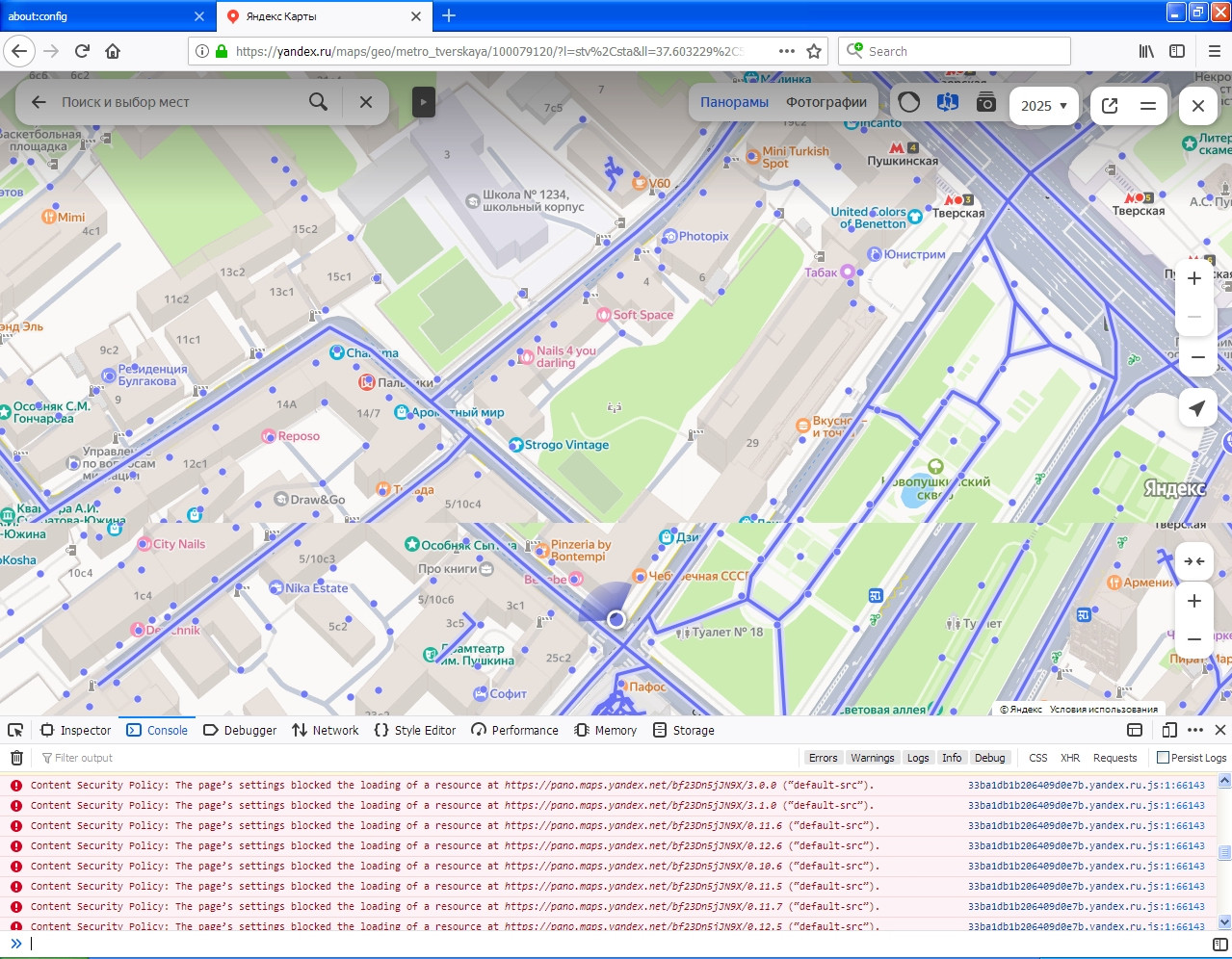Viewport: 1232px width, 959px height.
Task: Open Условия использования link
Action: click(x=1104, y=710)
